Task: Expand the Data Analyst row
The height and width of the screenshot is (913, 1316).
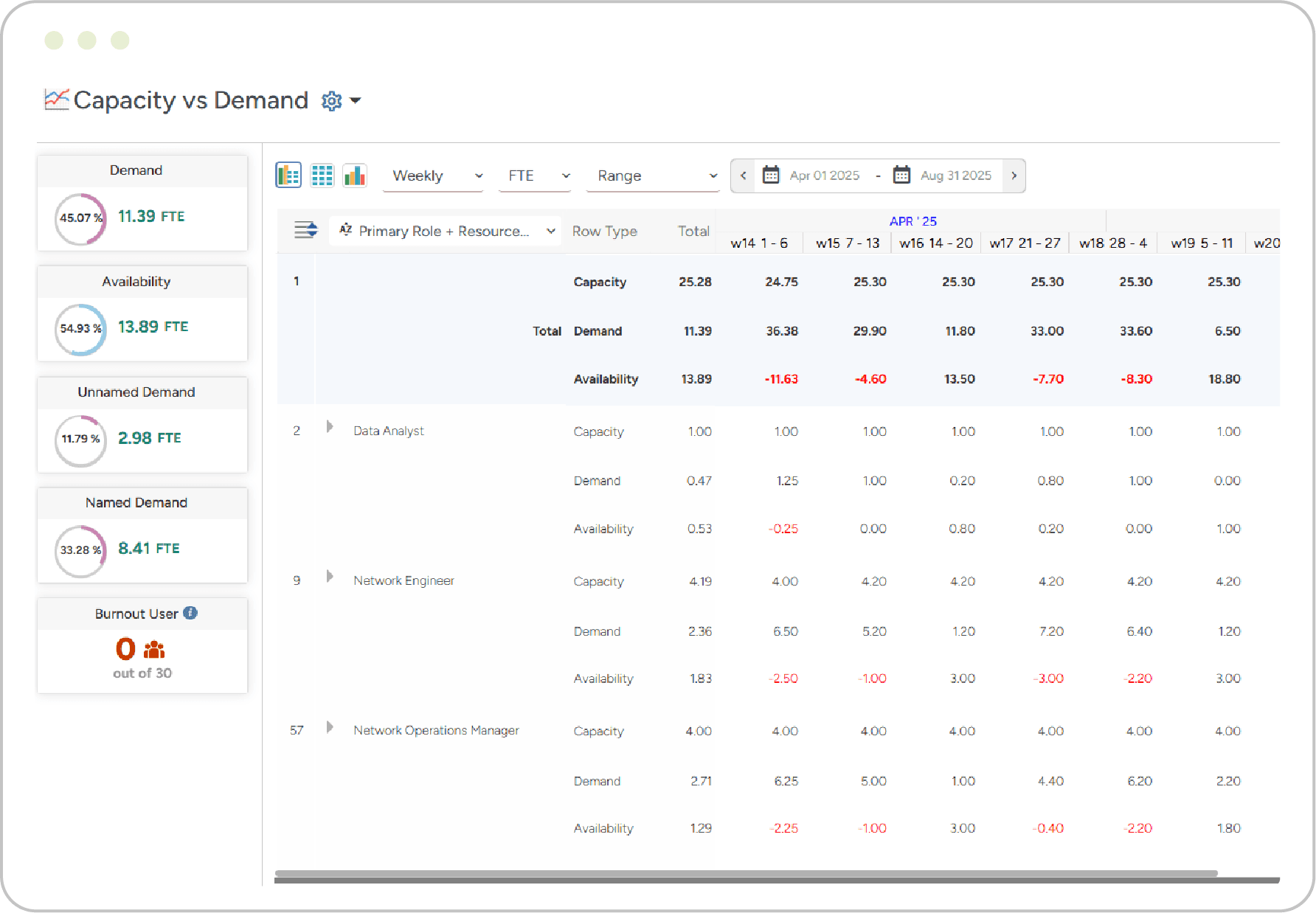Action: [330, 427]
